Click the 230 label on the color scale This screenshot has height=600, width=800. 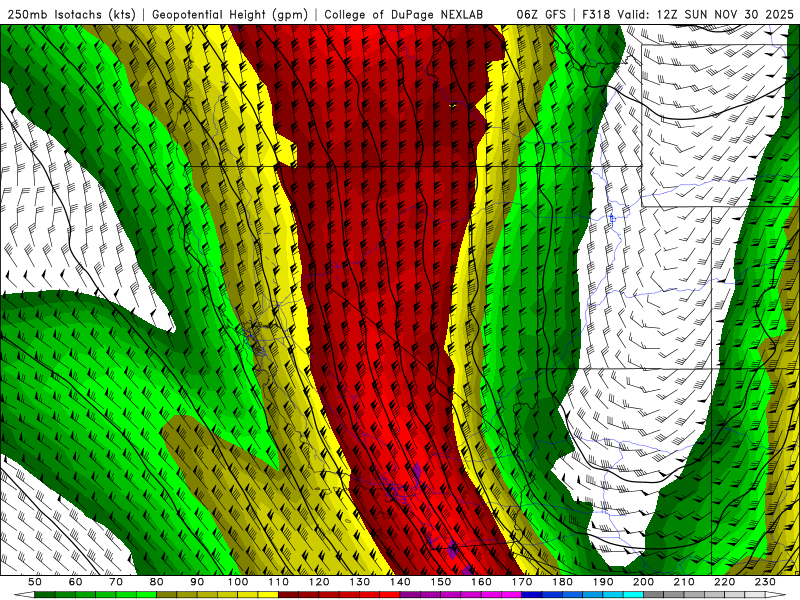[765, 582]
